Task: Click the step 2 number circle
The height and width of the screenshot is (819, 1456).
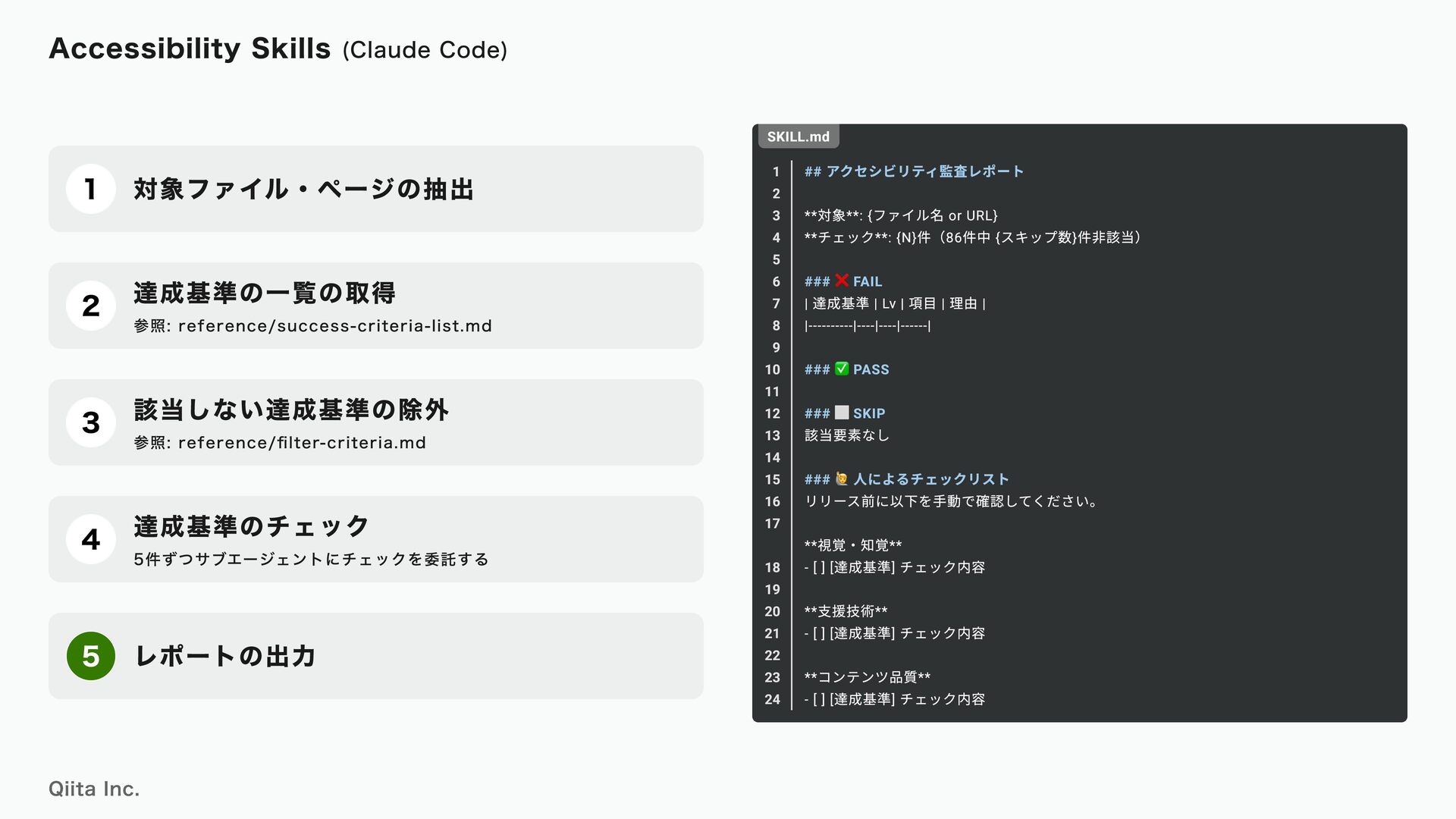Action: click(90, 306)
